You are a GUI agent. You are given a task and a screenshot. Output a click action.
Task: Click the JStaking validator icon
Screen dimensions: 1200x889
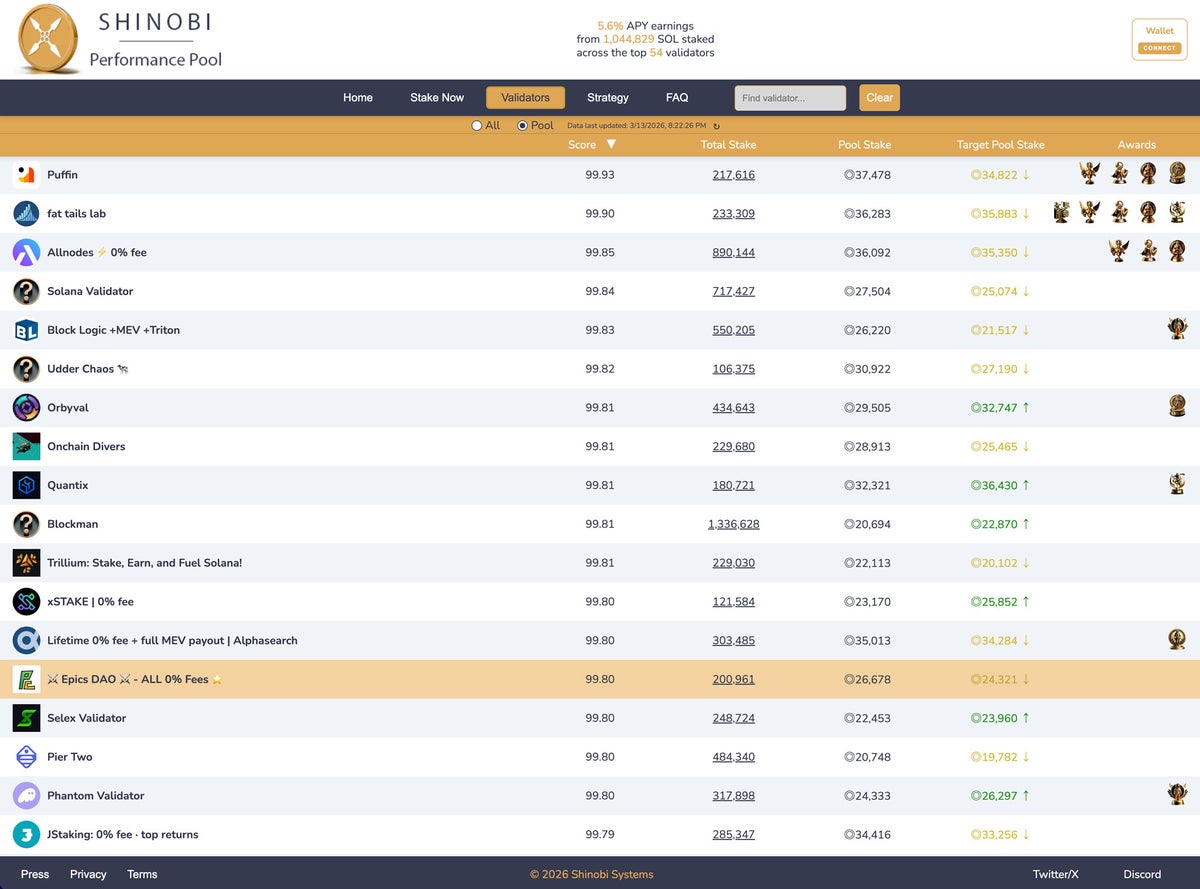pos(26,835)
